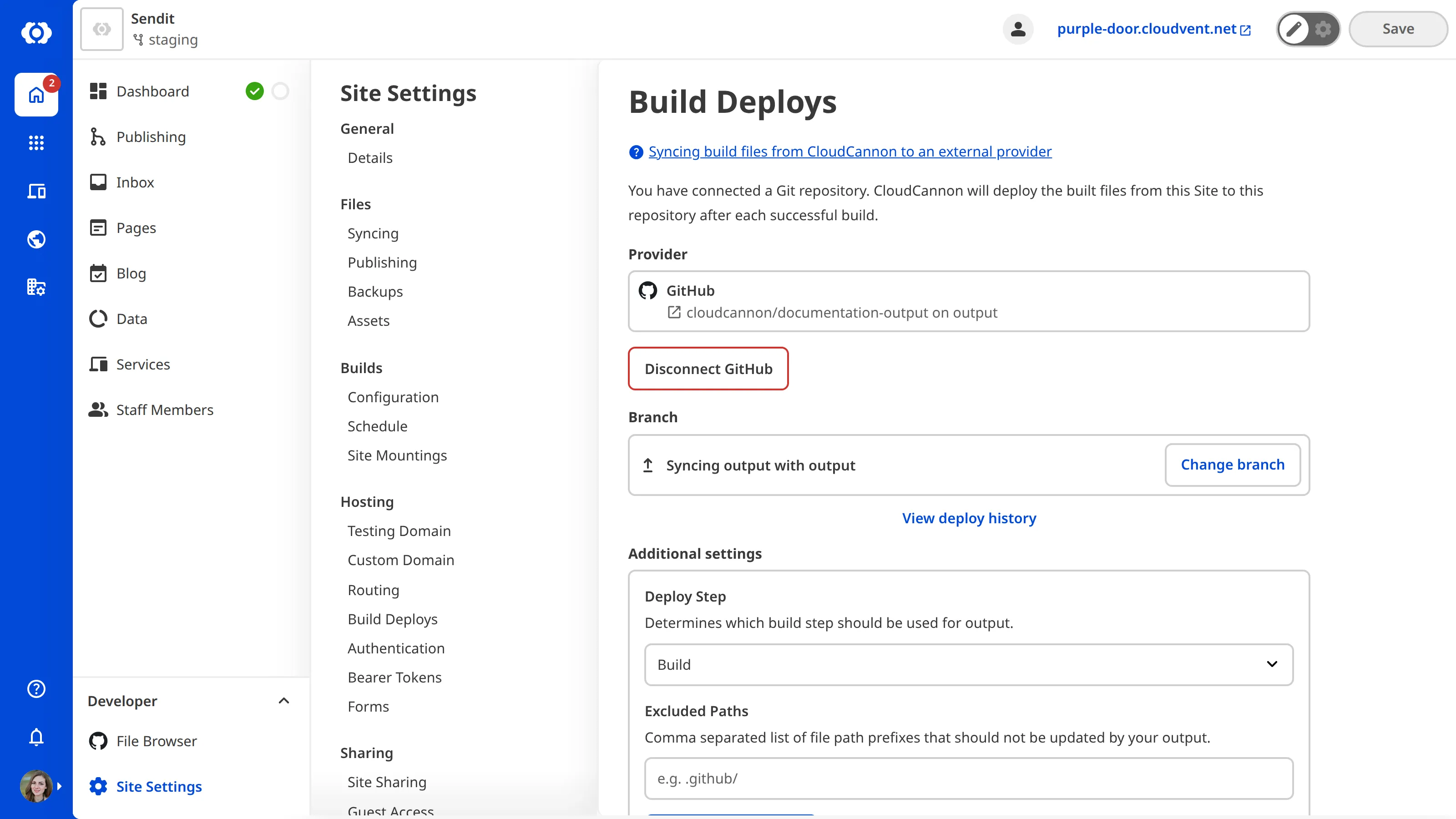Open the devices icon in blue sidebar

coord(36,191)
